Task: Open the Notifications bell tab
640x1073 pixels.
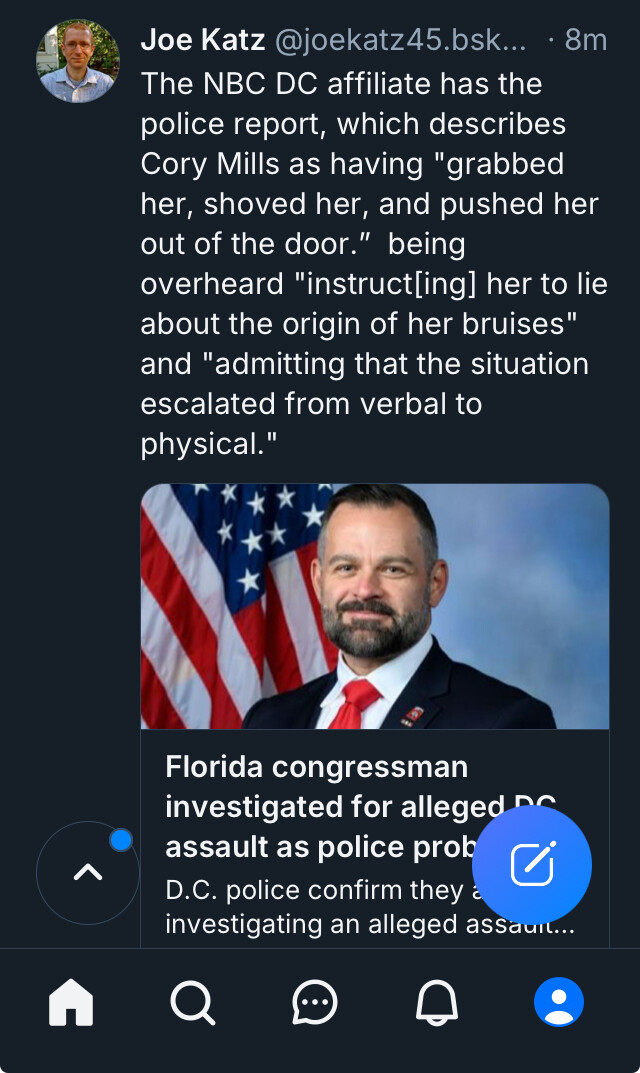Action: point(437,1001)
